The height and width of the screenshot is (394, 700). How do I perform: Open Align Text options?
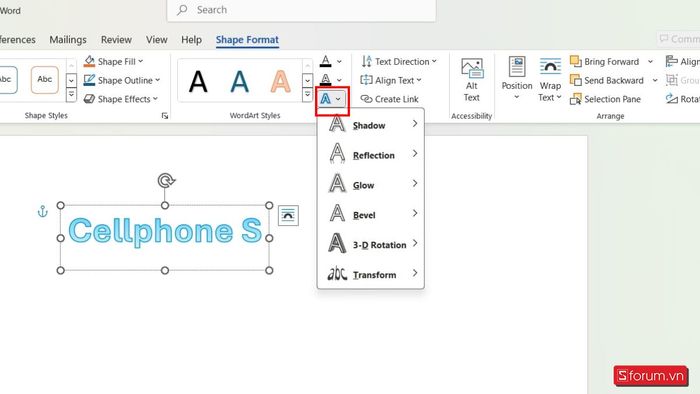(391, 80)
